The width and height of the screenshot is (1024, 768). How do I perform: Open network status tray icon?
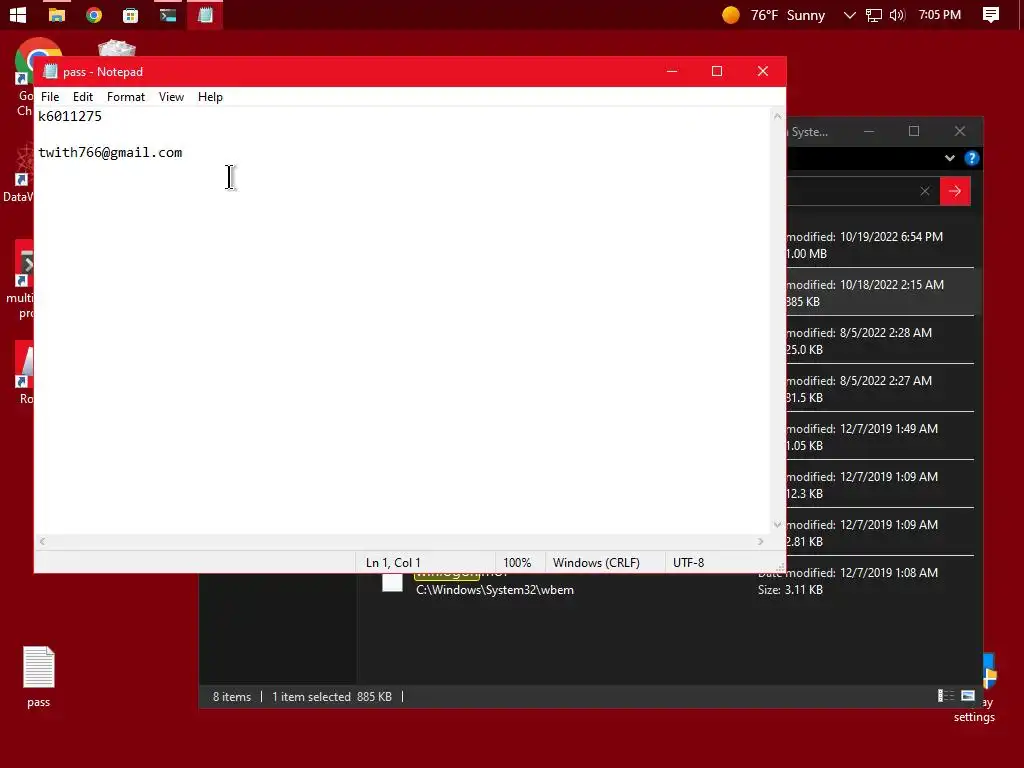(873, 14)
